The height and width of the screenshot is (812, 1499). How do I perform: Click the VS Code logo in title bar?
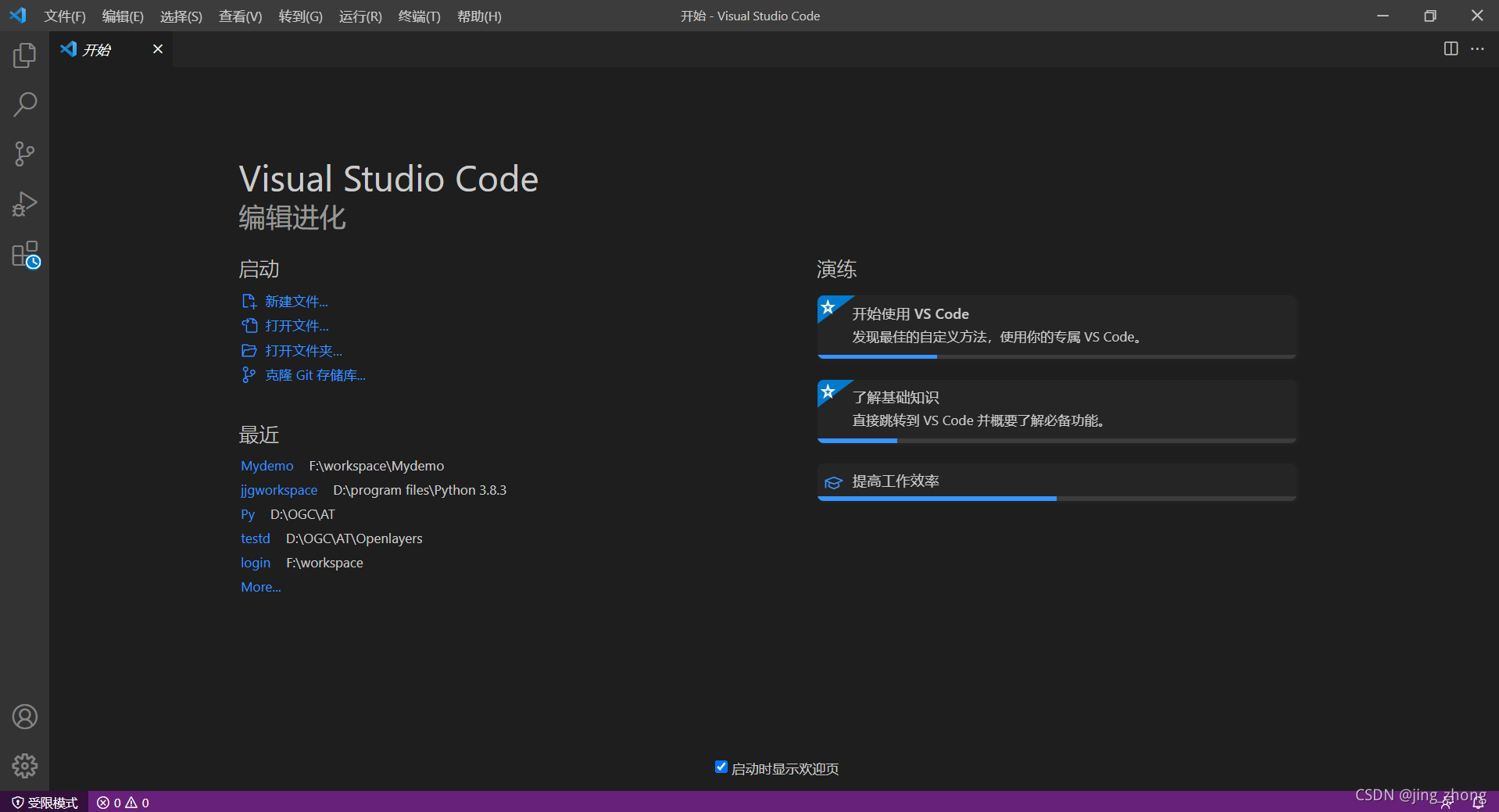tap(17, 16)
